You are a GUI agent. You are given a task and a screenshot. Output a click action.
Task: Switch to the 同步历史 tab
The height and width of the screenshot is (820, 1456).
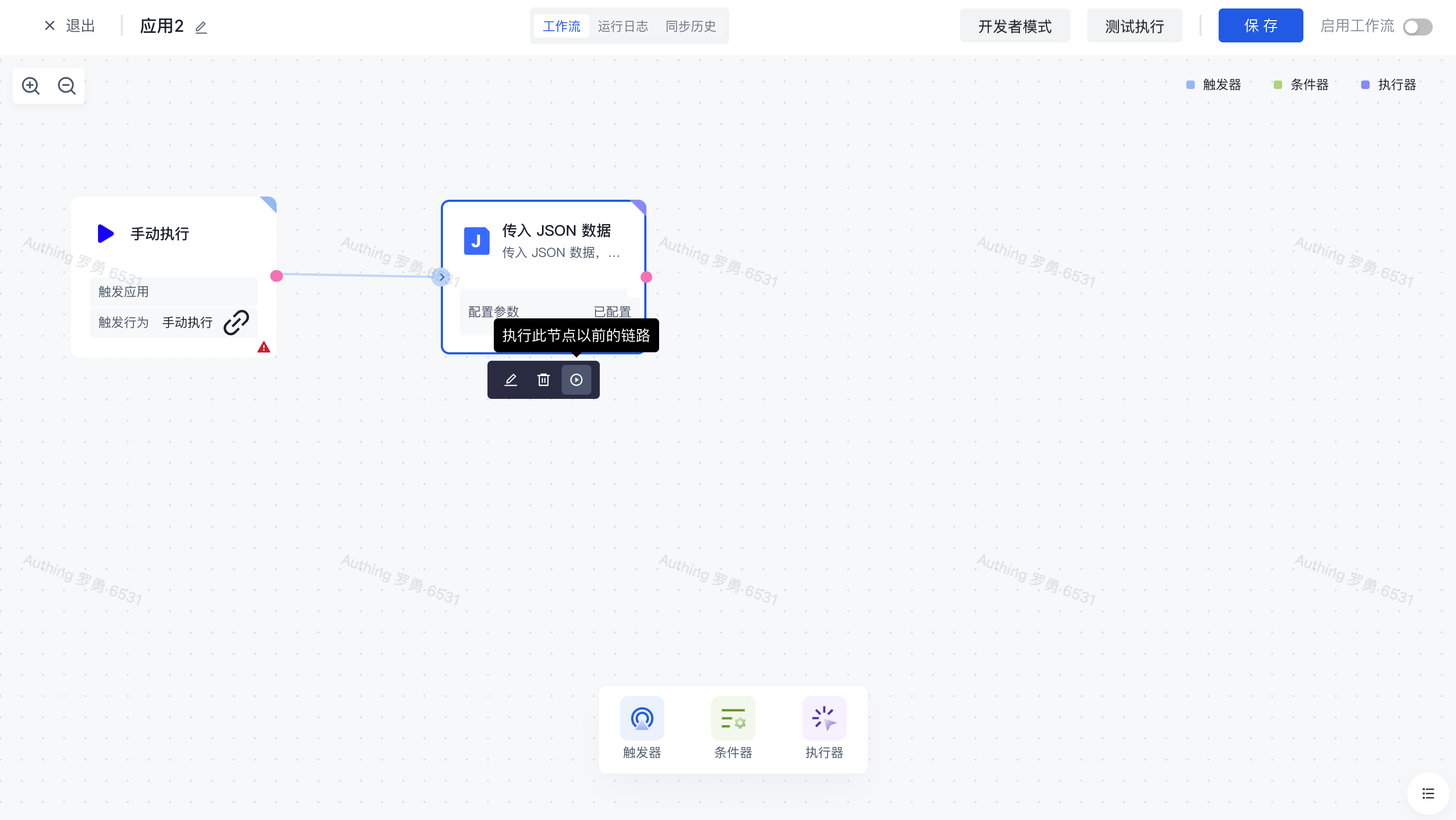(690, 26)
